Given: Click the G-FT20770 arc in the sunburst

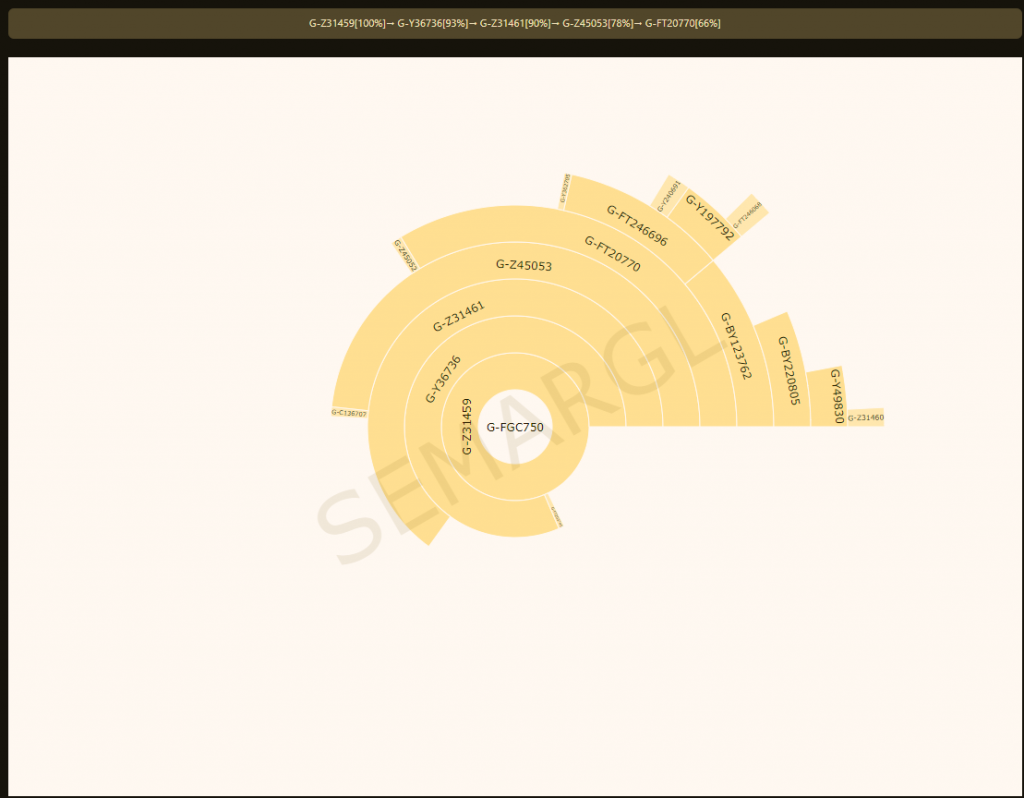Looking at the screenshot, I should [612, 254].
